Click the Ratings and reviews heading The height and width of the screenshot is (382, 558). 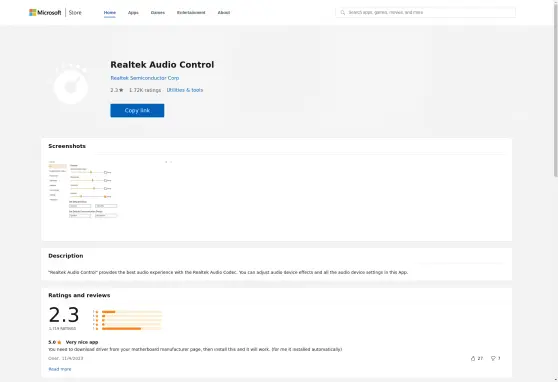(x=79, y=295)
